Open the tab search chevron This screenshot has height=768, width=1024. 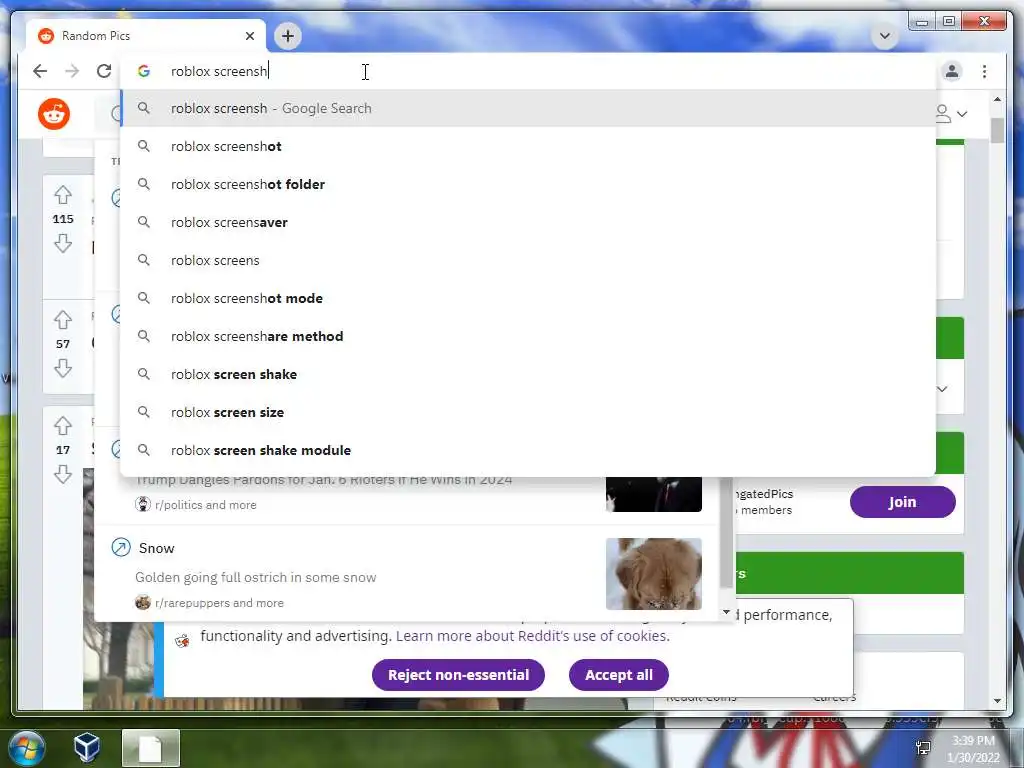885,36
